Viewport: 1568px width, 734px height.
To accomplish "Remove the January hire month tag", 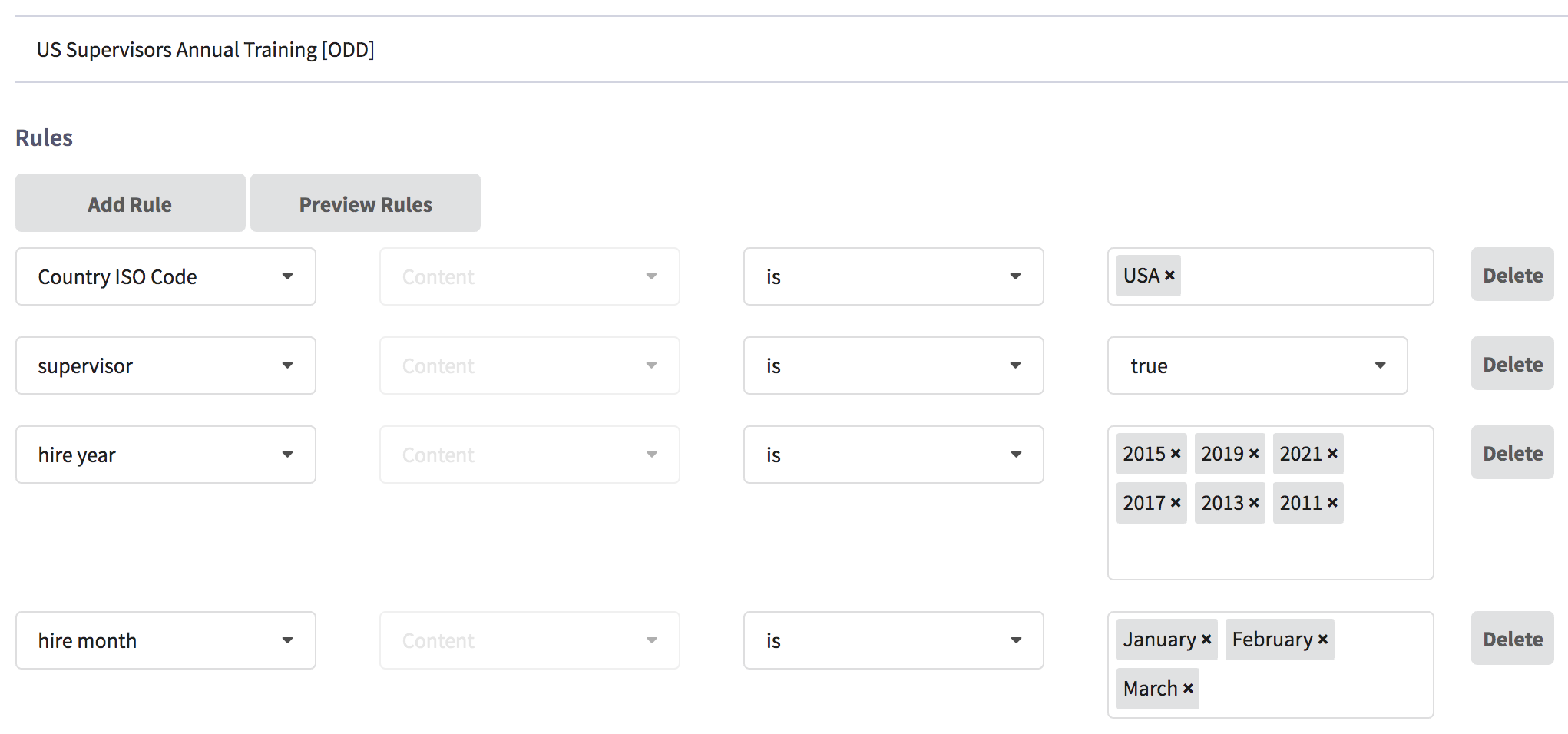I will 1206,640.
